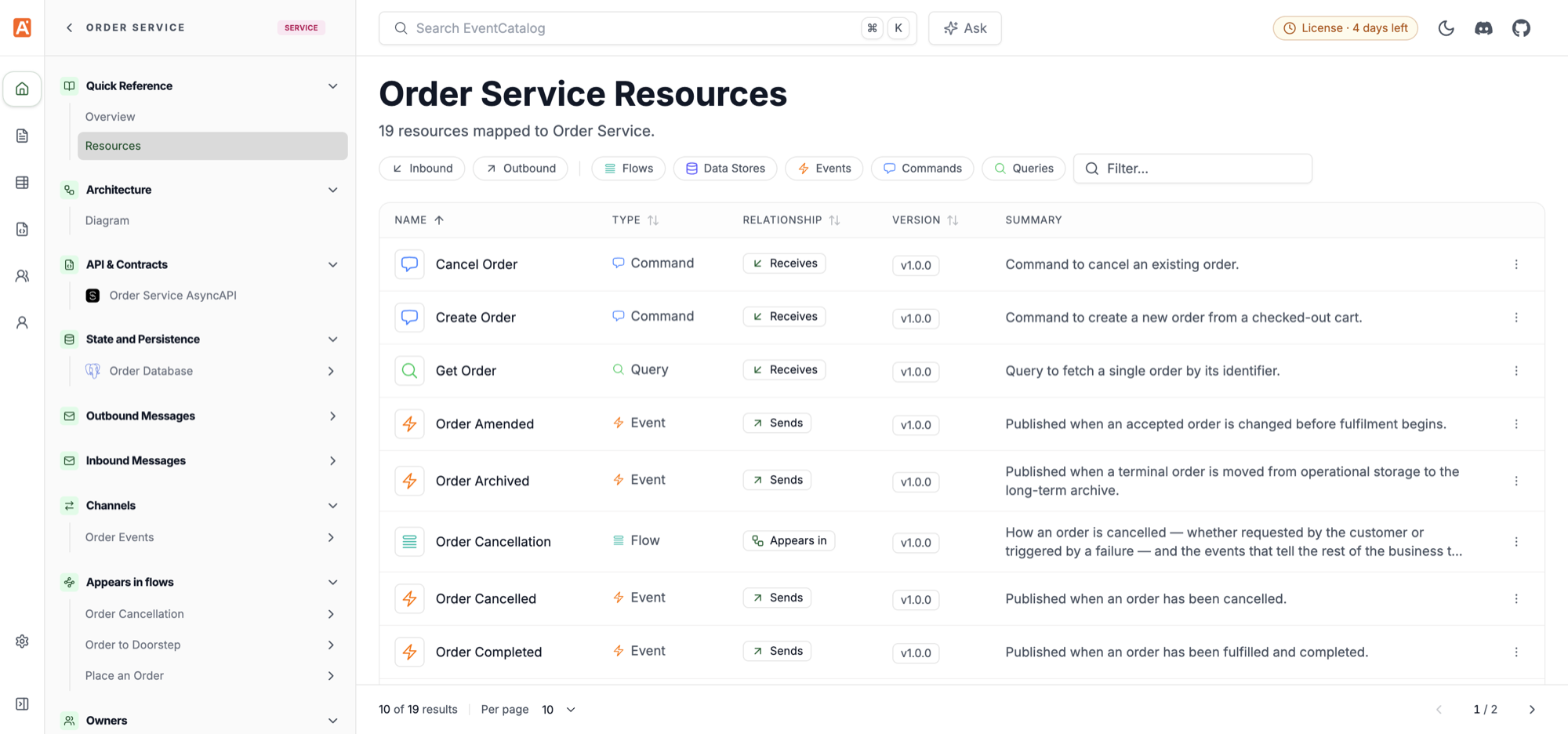
Task: Open the Per page 10 dropdown
Action: point(558,710)
